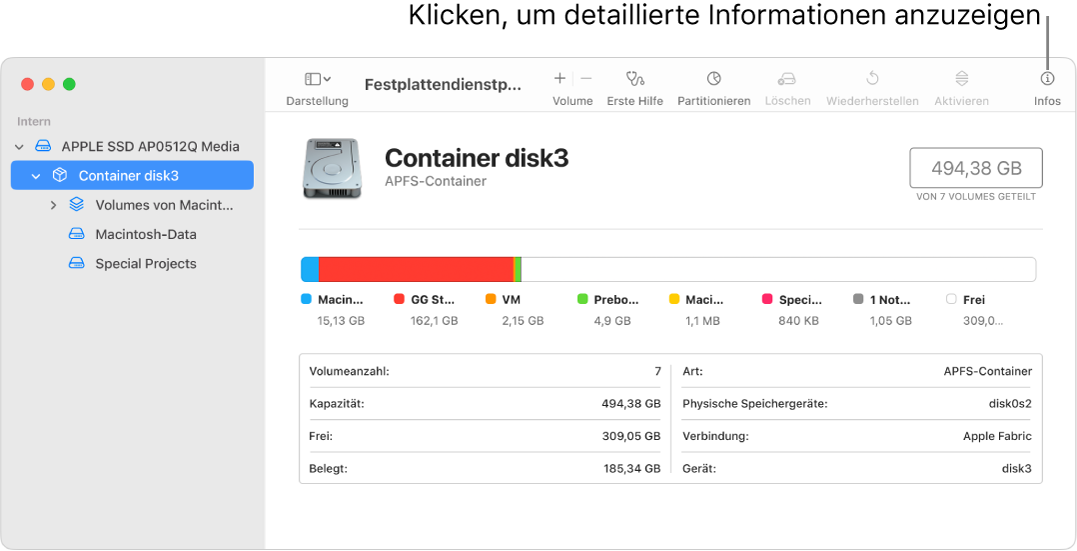Viewport: 1077px width, 551px height.
Task: Click the Wiederherstellen restore icon
Action: coord(872,78)
